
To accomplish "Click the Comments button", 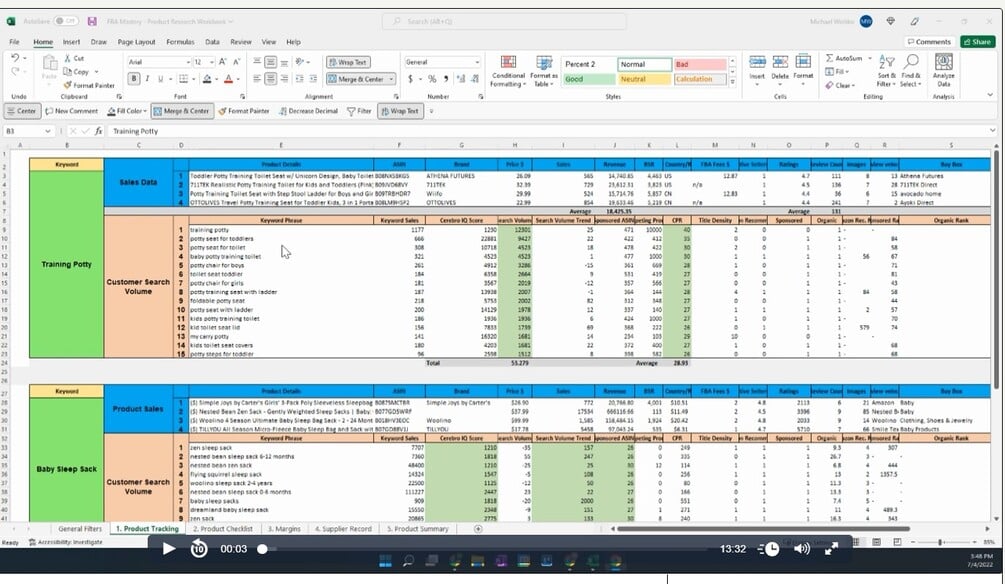I will [929, 42].
